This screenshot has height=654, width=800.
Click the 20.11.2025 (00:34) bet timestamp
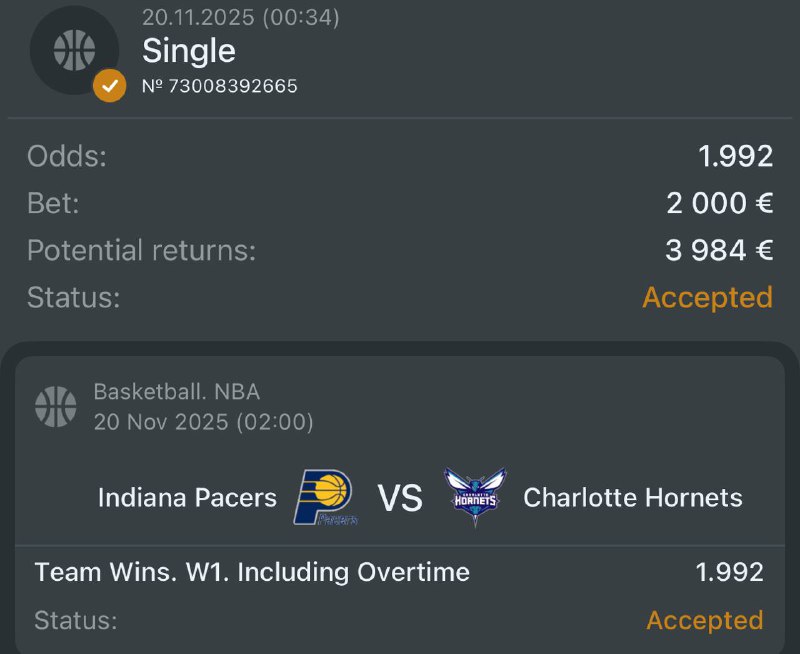click(x=241, y=17)
